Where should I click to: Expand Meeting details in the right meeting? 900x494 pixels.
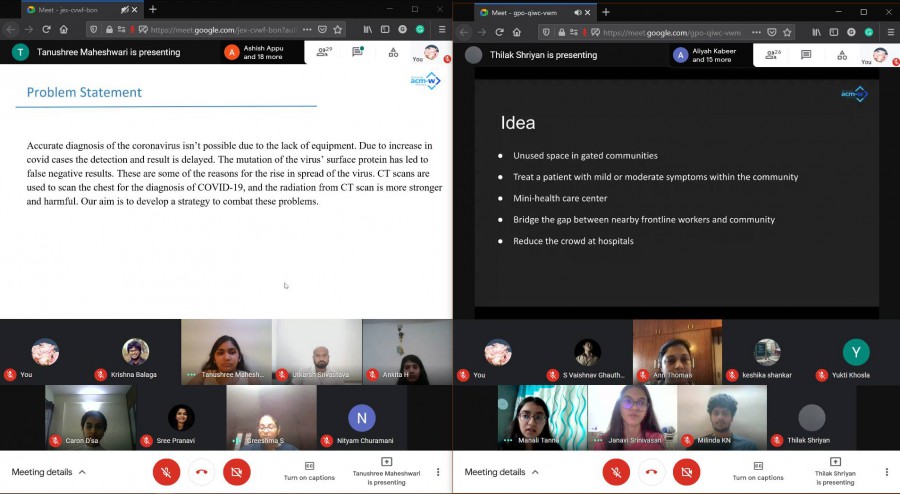click(x=501, y=472)
